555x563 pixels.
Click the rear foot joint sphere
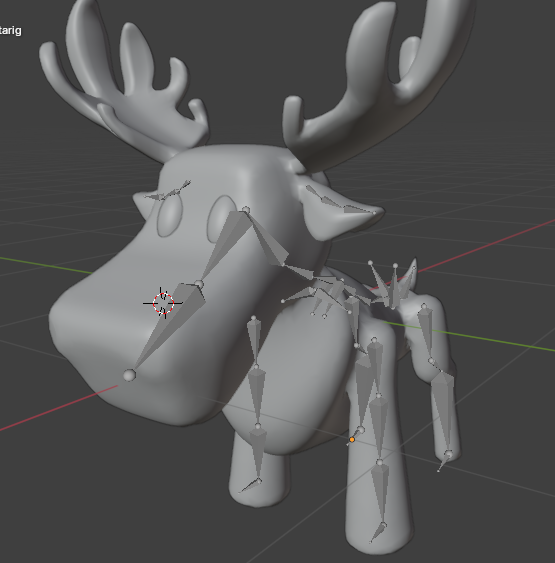[449, 455]
